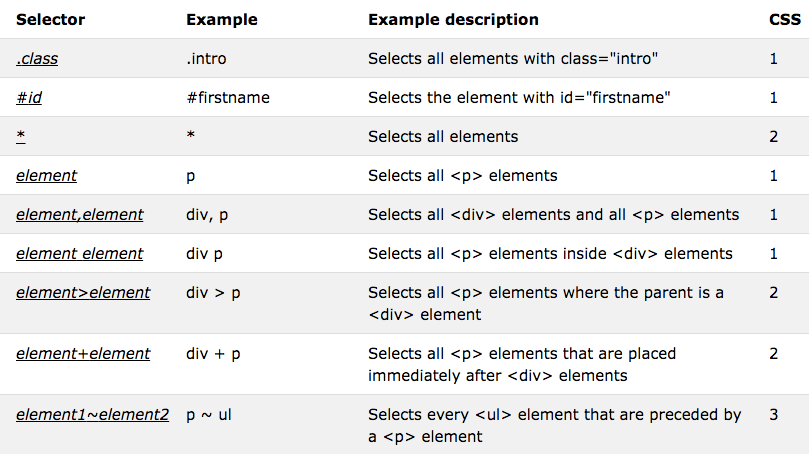This screenshot has height=454, width=809.
Task: Click the CSS version '3' cell
Action: 773,415
